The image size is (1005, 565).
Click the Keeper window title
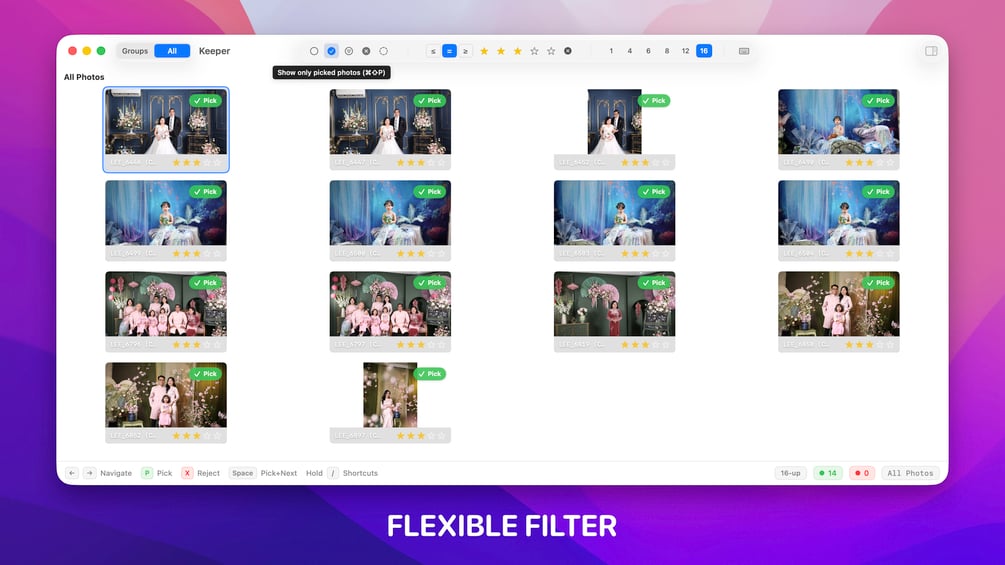coord(214,51)
